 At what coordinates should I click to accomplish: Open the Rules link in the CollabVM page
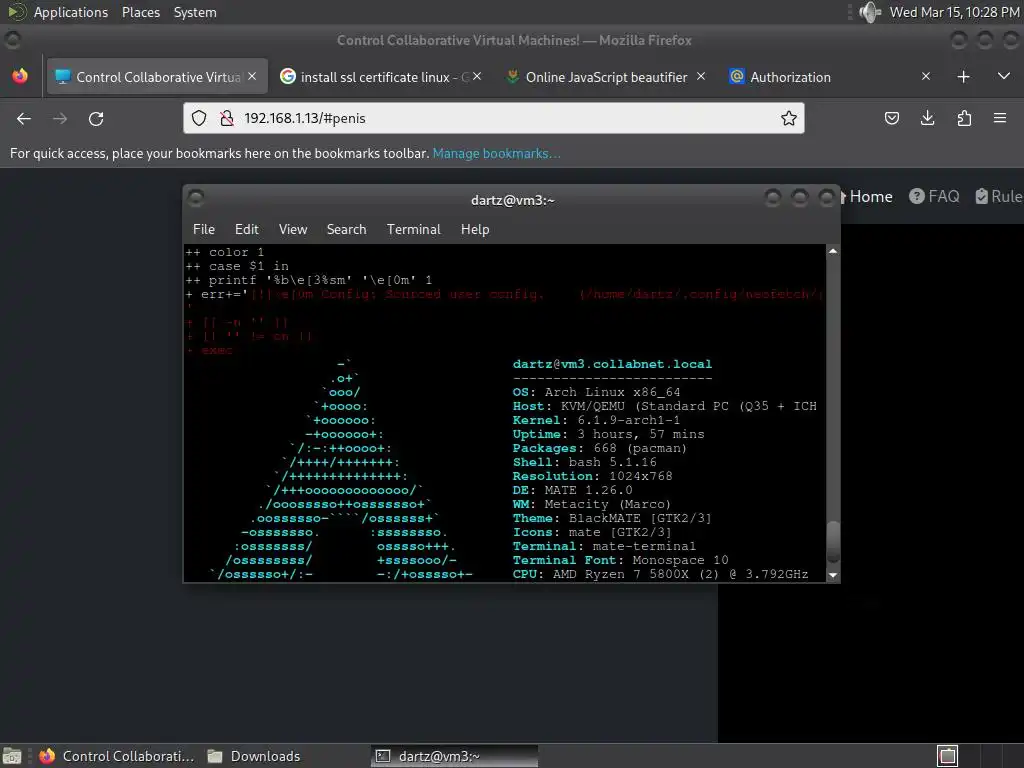(999, 197)
